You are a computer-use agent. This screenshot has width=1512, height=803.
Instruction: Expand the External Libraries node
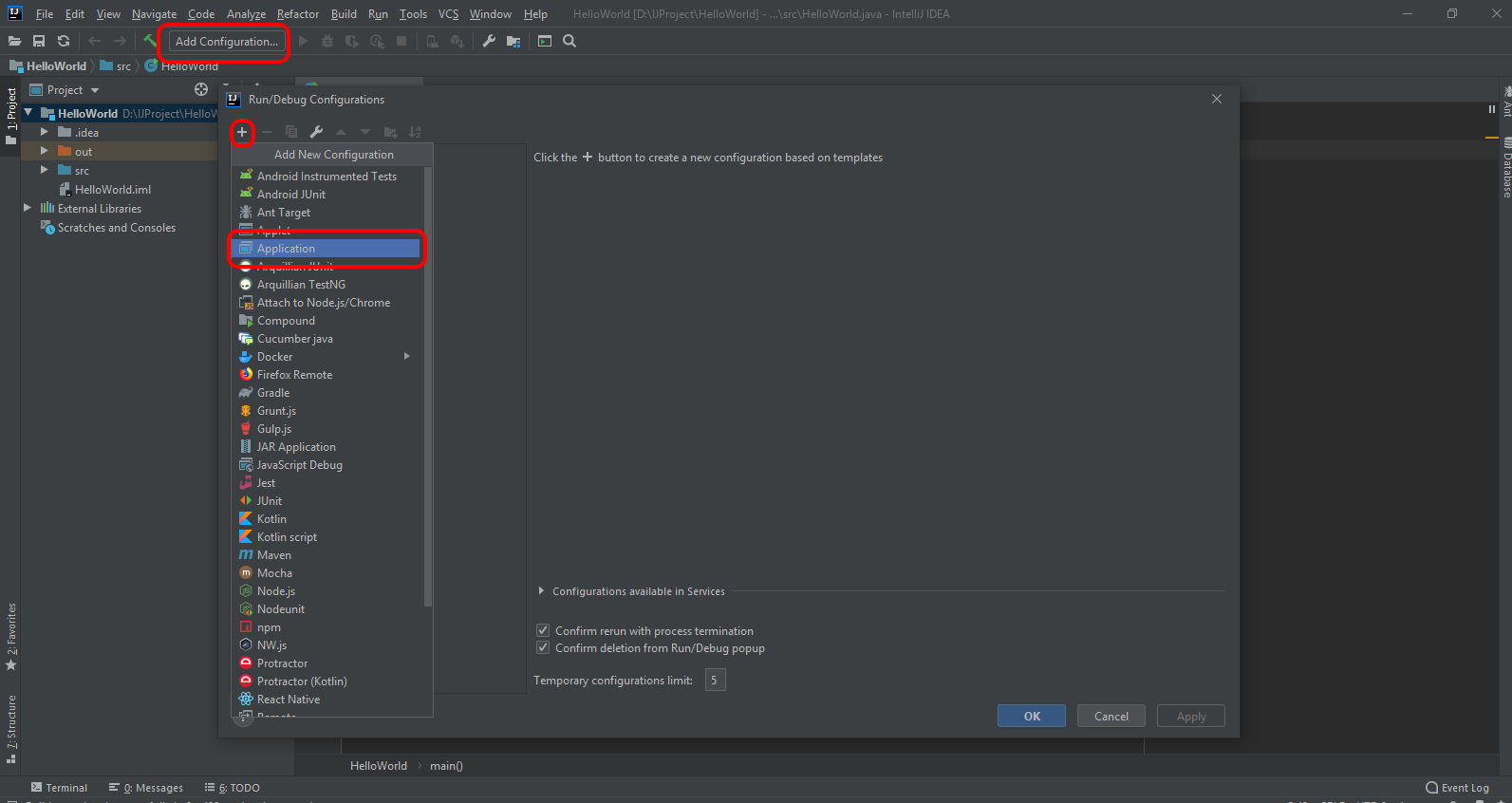(x=28, y=208)
